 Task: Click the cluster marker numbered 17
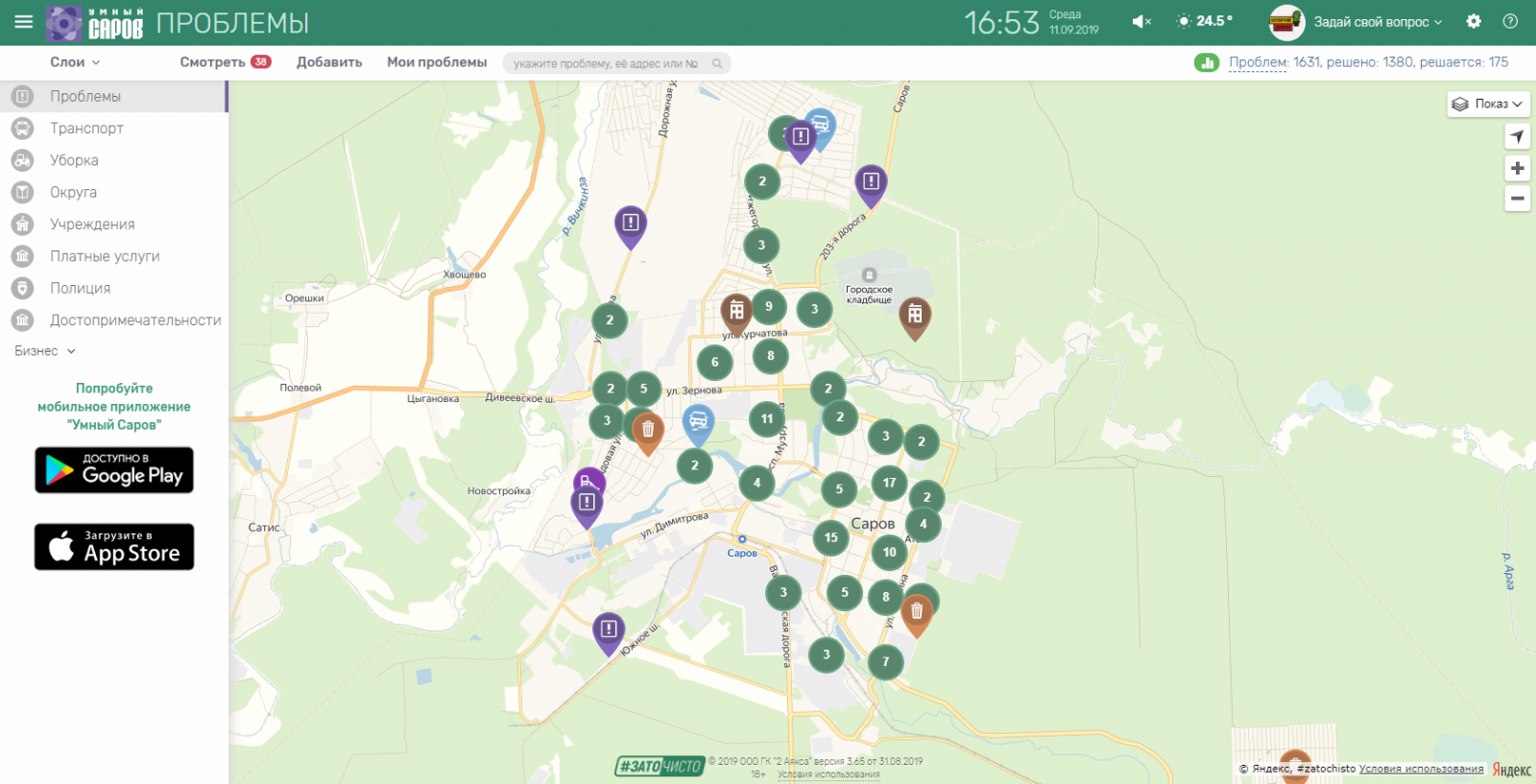coord(889,483)
